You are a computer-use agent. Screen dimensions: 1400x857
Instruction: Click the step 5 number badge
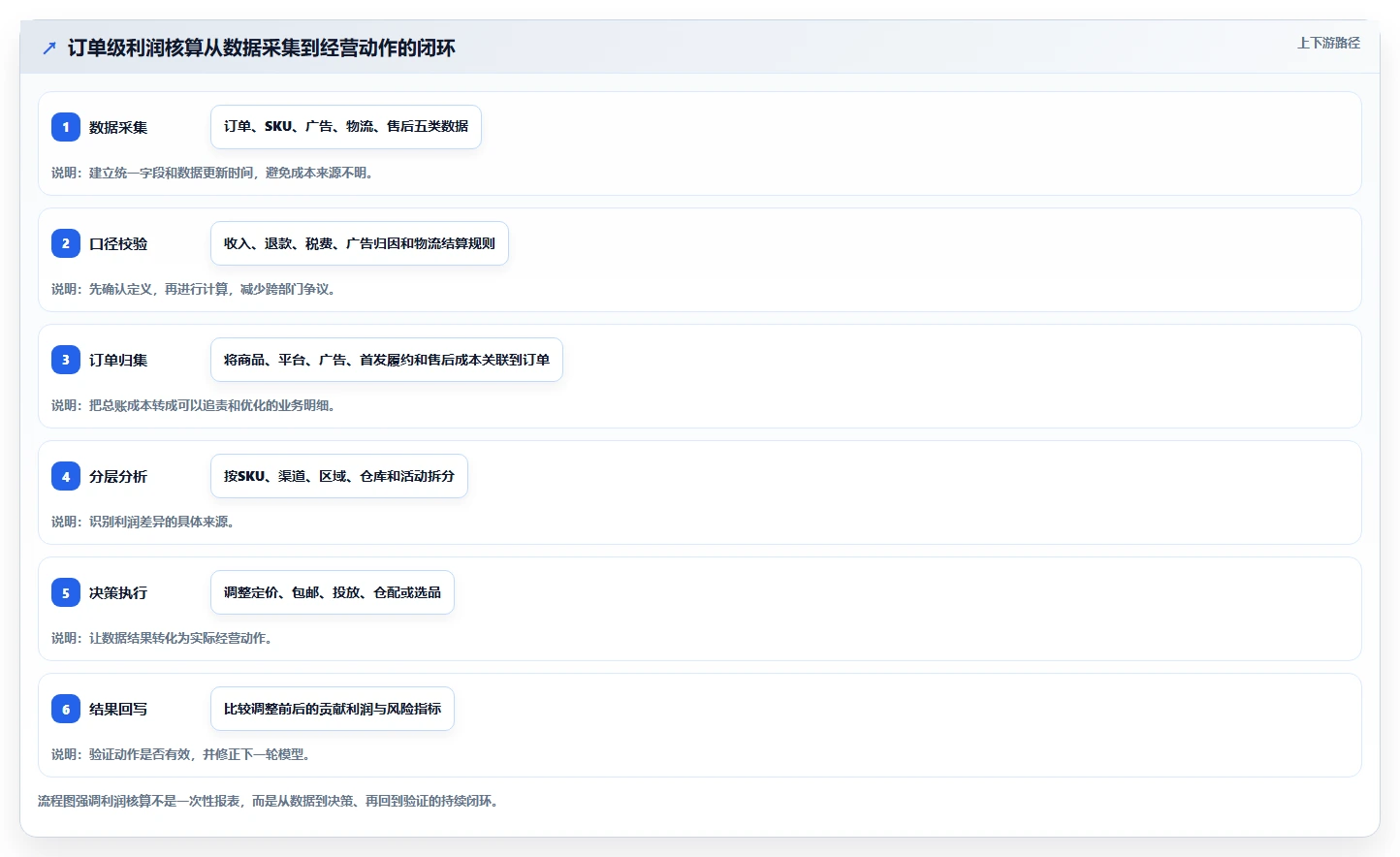coord(66,592)
